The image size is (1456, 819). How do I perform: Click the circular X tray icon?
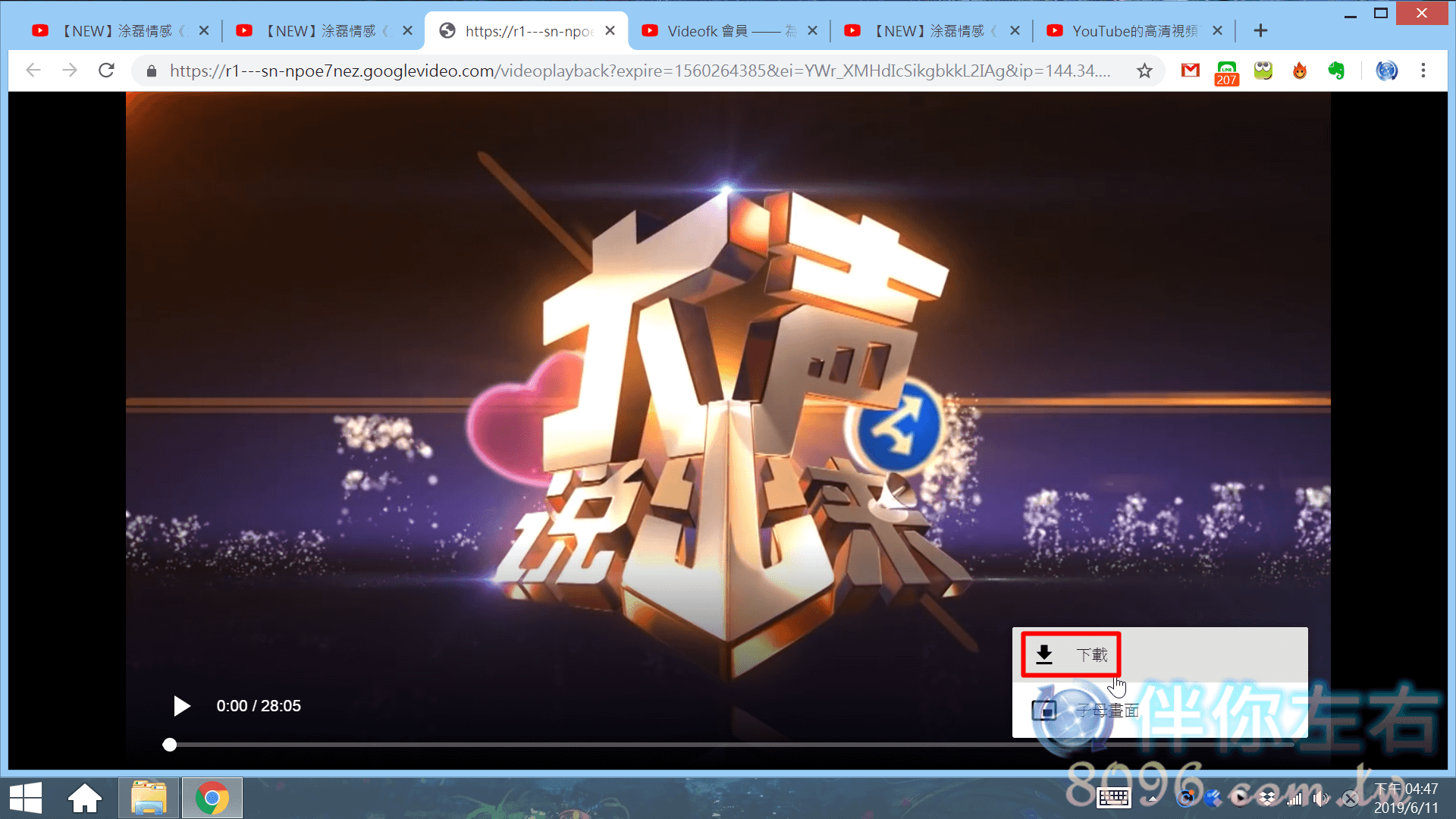(x=1350, y=798)
